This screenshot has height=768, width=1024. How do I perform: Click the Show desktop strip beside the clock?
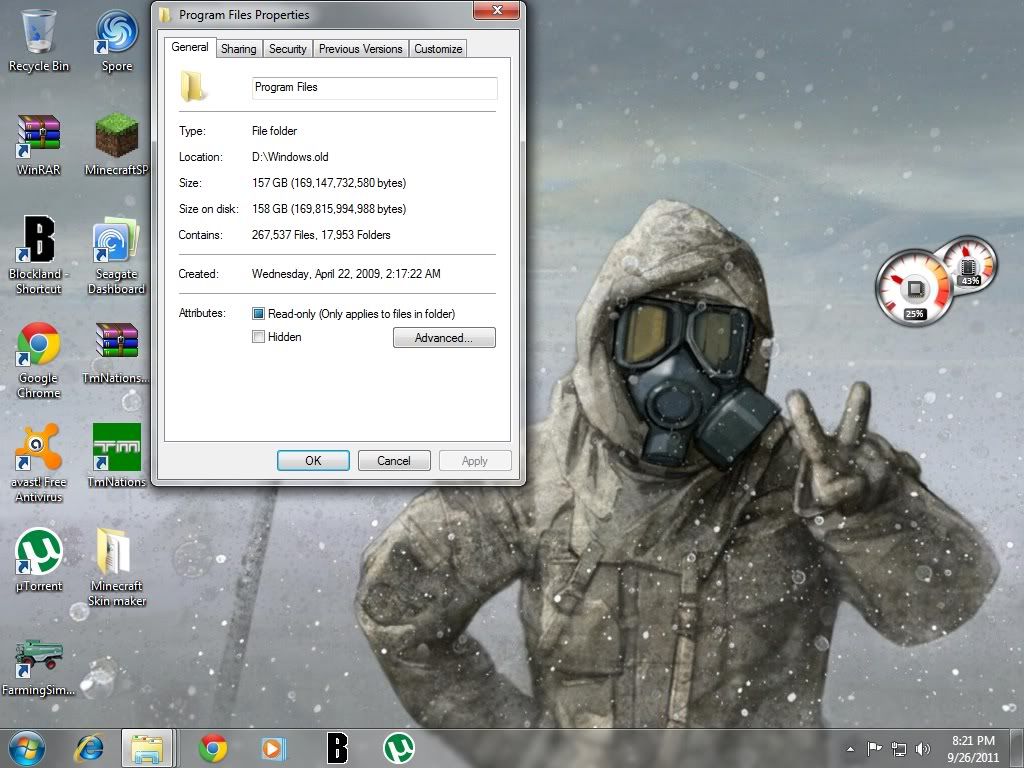point(1018,748)
